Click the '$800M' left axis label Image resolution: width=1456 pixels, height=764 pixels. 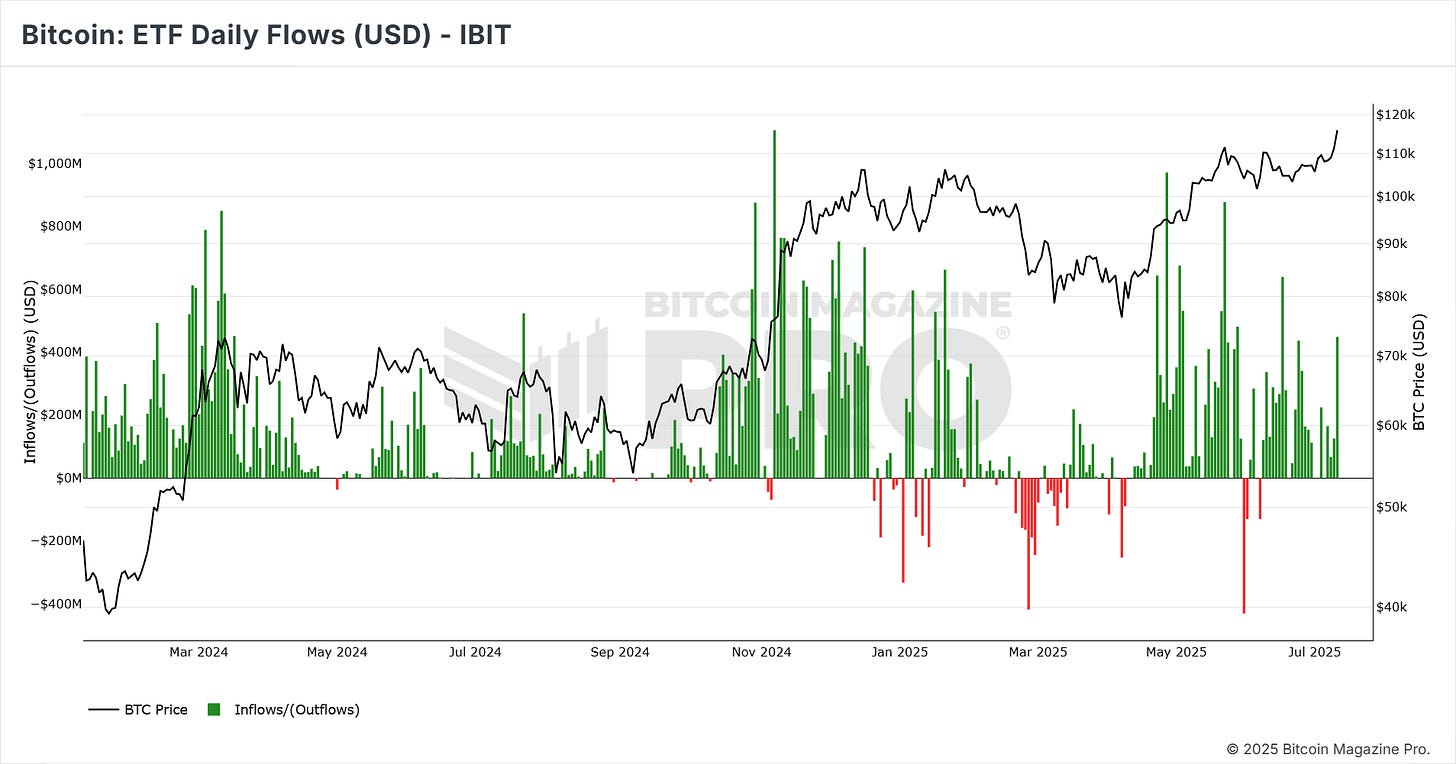61,226
